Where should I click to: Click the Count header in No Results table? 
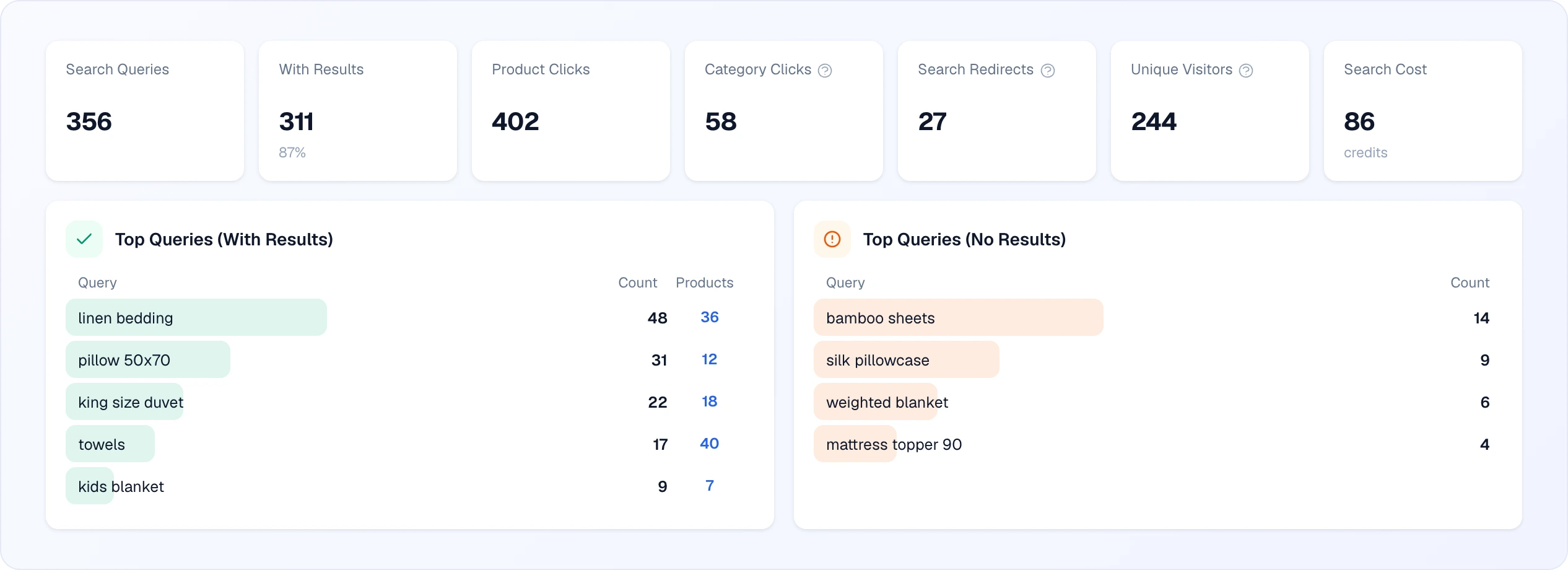(x=1470, y=283)
